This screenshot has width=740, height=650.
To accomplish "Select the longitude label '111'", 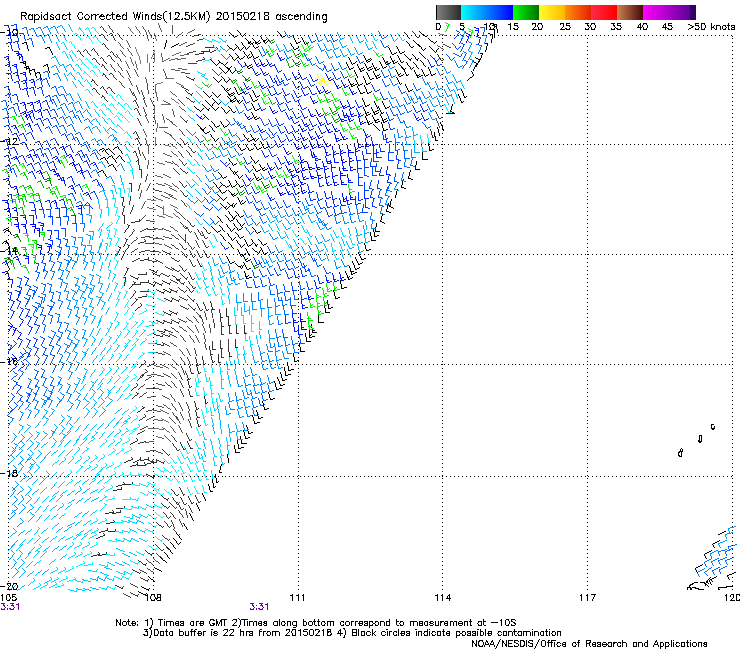I will (297, 598).
